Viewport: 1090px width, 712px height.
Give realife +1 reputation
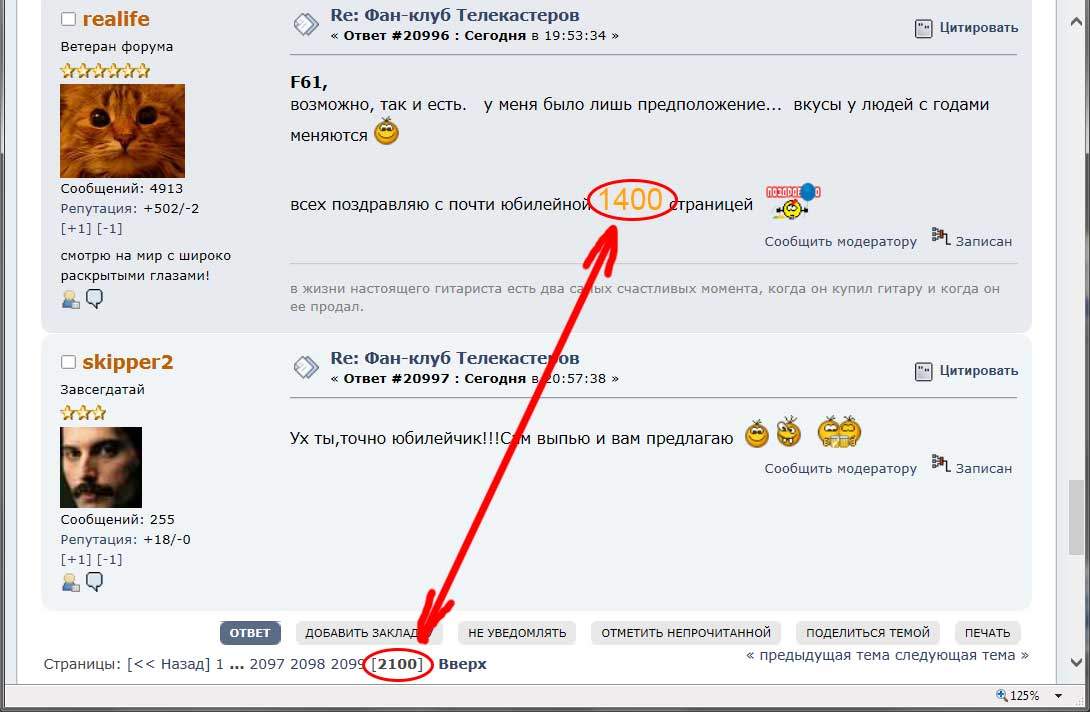point(76,228)
